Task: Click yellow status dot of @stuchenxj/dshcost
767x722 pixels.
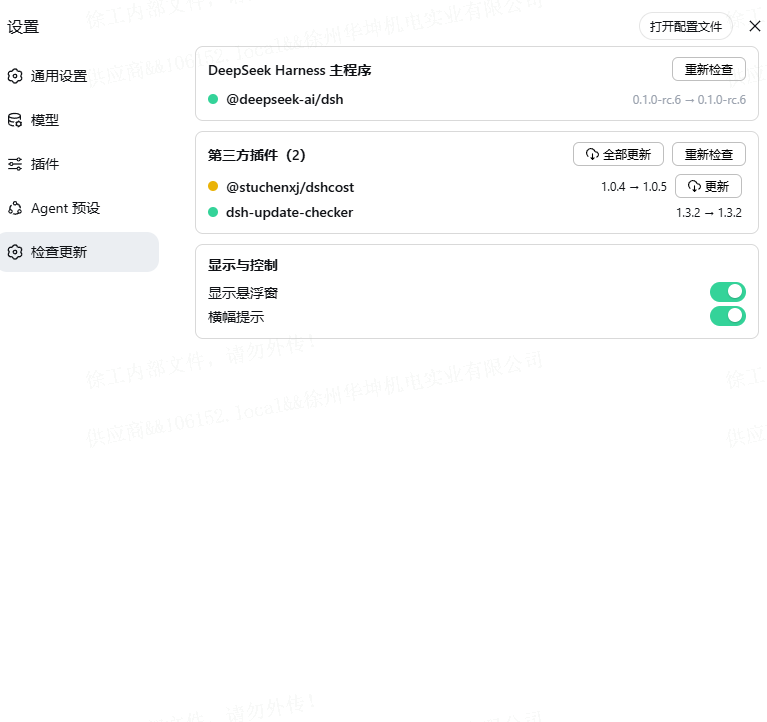Action: point(213,186)
